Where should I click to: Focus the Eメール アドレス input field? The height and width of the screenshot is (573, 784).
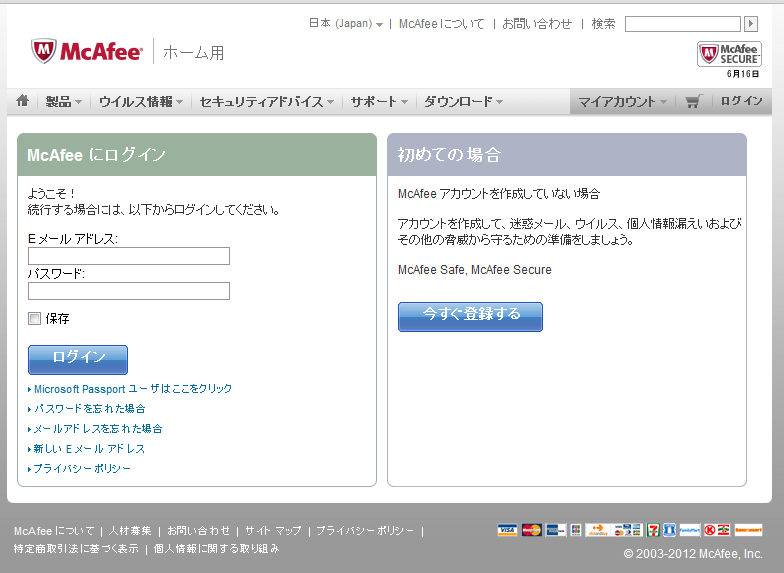tap(129, 256)
